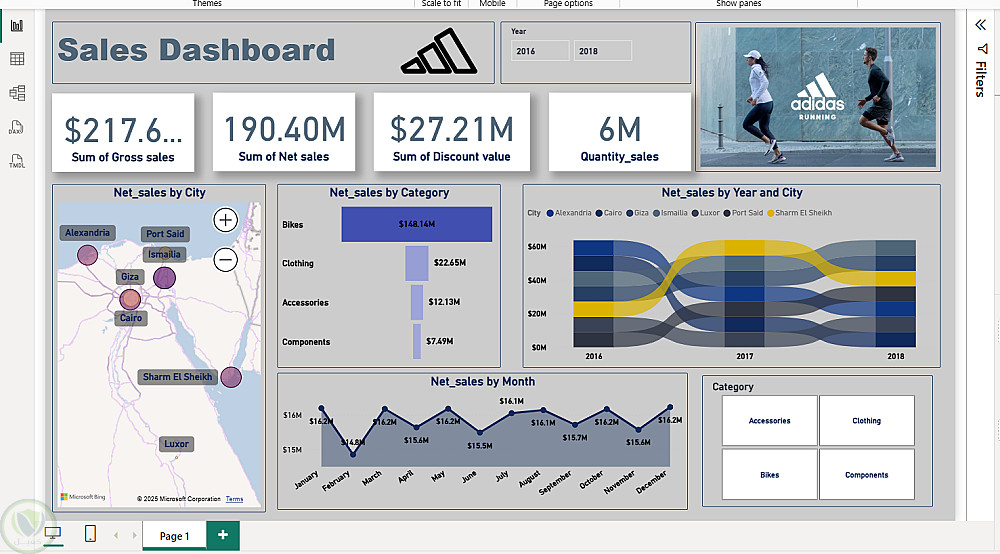Click February data point on line chart
1000x554 pixels.
click(x=353, y=455)
